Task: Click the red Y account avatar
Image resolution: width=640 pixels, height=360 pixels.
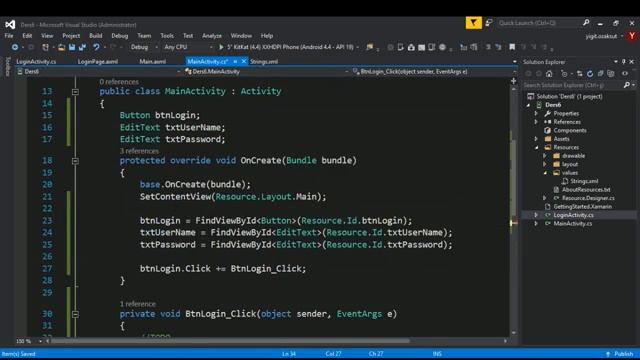Action: 632,36
